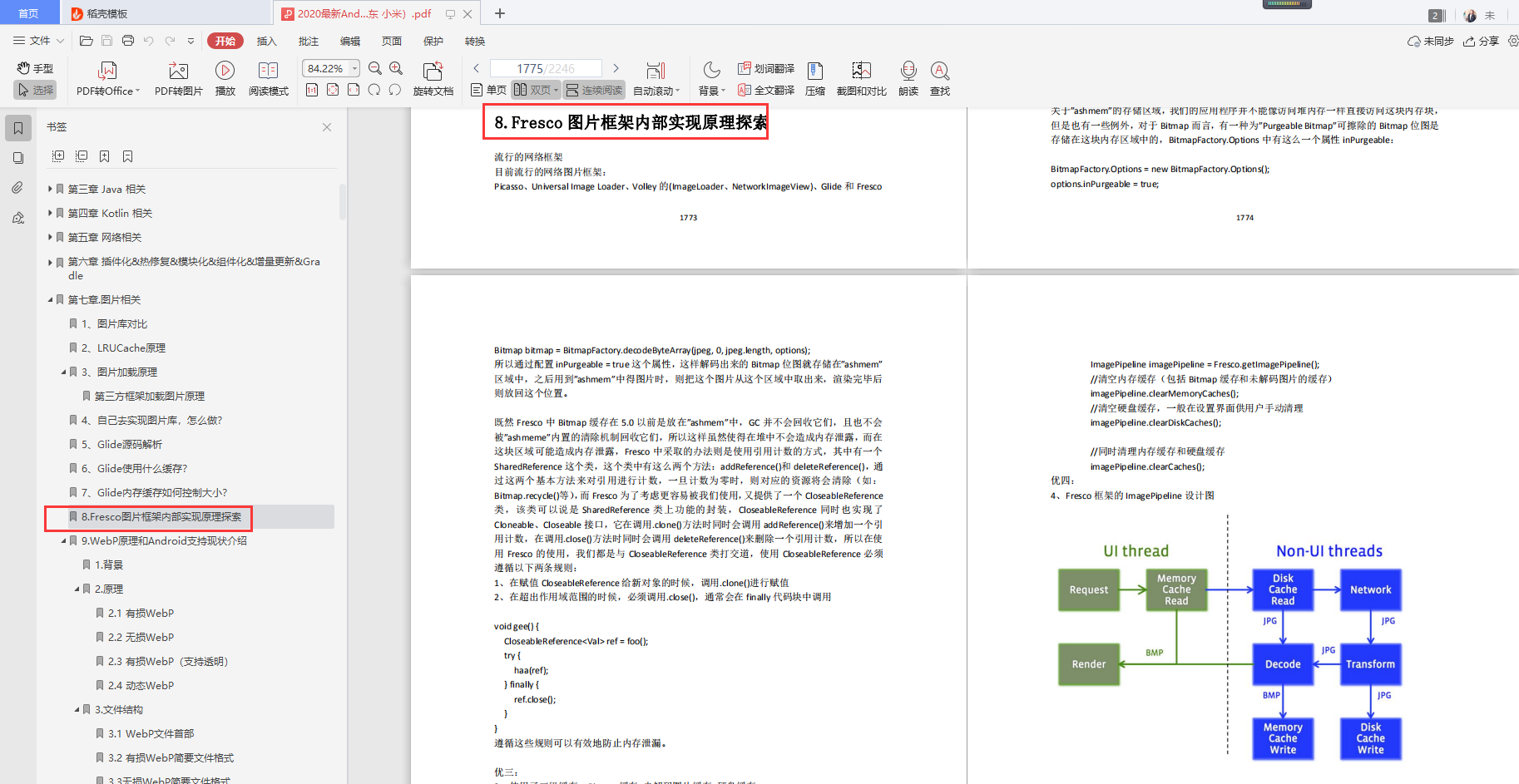Open full-text translation (全文翻译)

[x=766, y=90]
